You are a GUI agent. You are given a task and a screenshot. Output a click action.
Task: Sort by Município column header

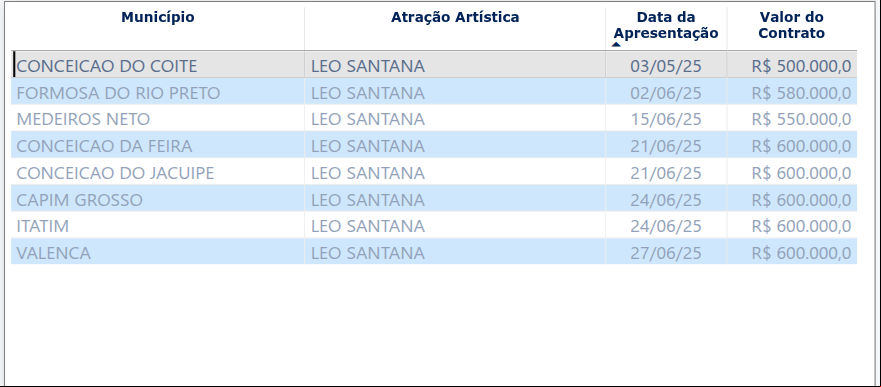(x=158, y=17)
